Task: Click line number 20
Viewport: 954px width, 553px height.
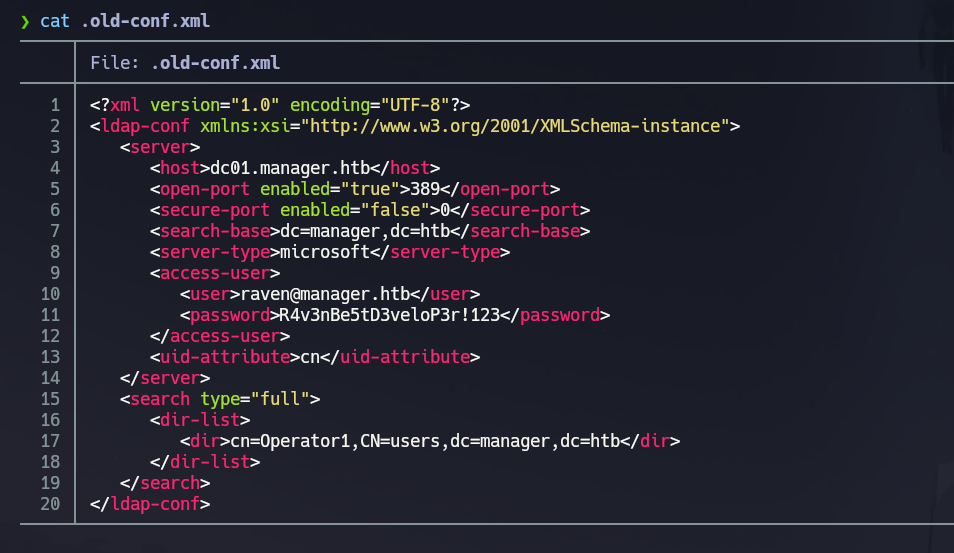Action: (x=50, y=504)
